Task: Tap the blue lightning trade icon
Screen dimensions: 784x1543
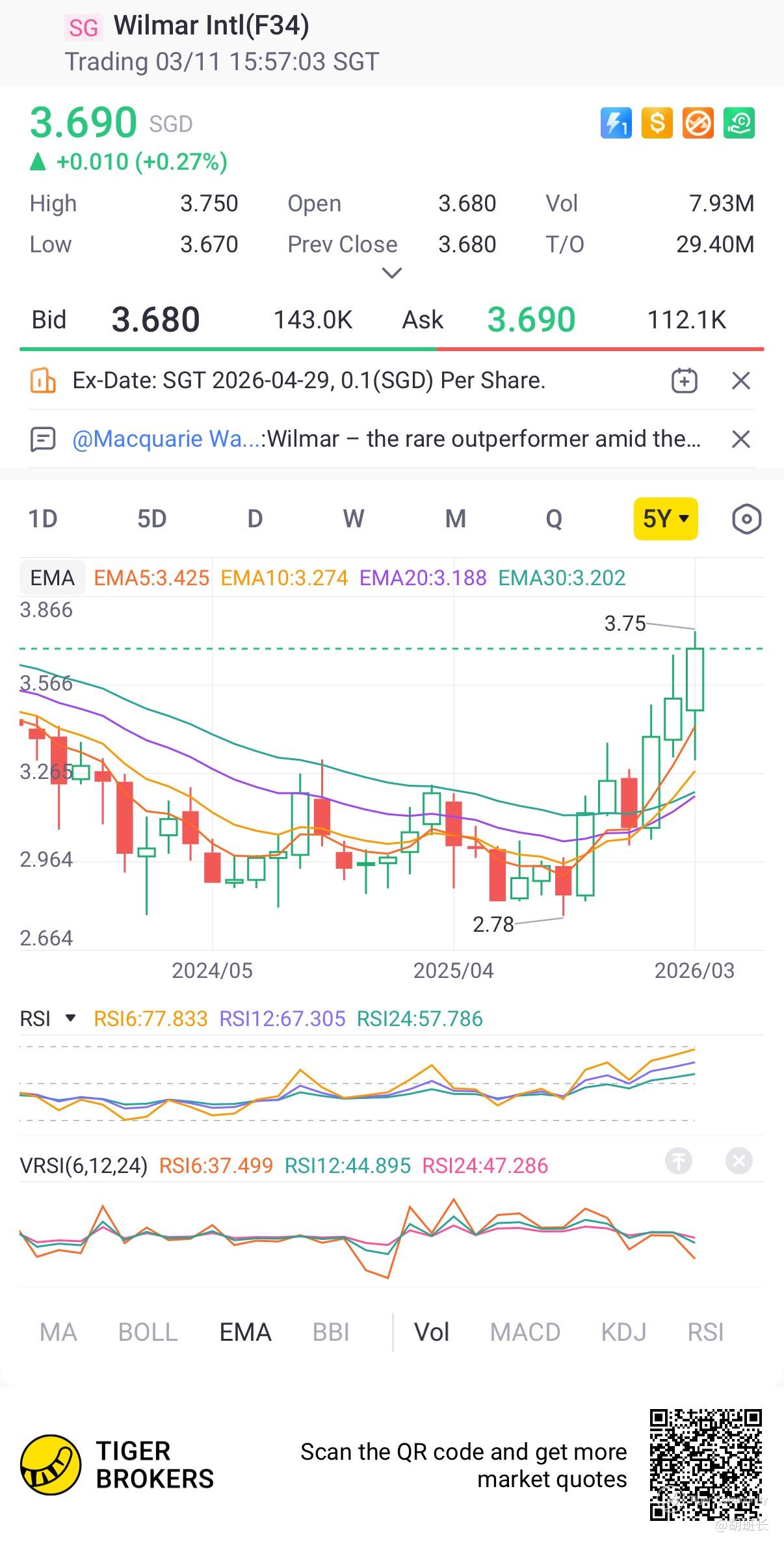Action: [x=616, y=123]
